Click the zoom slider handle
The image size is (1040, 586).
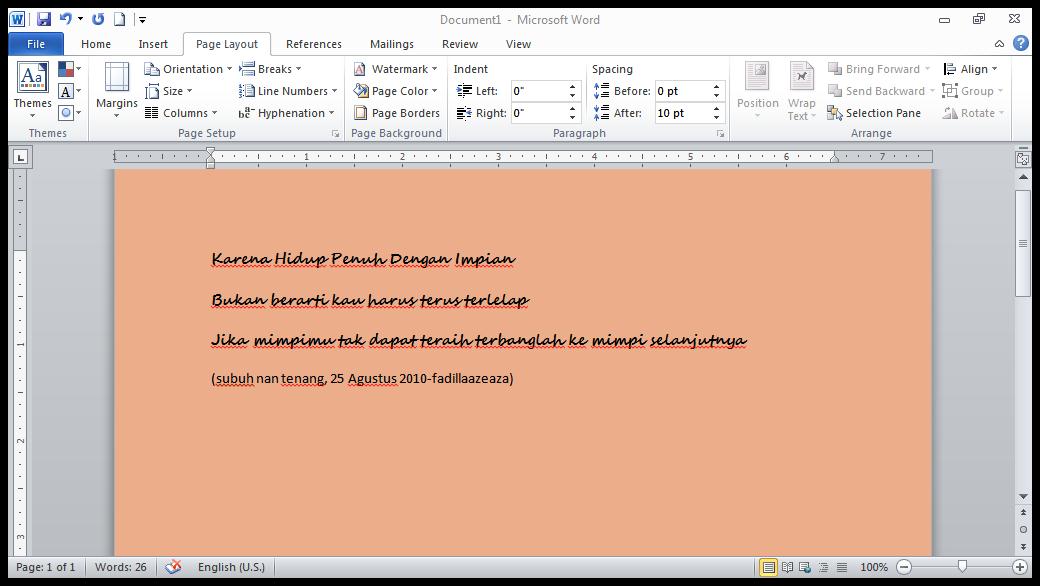coord(962,567)
